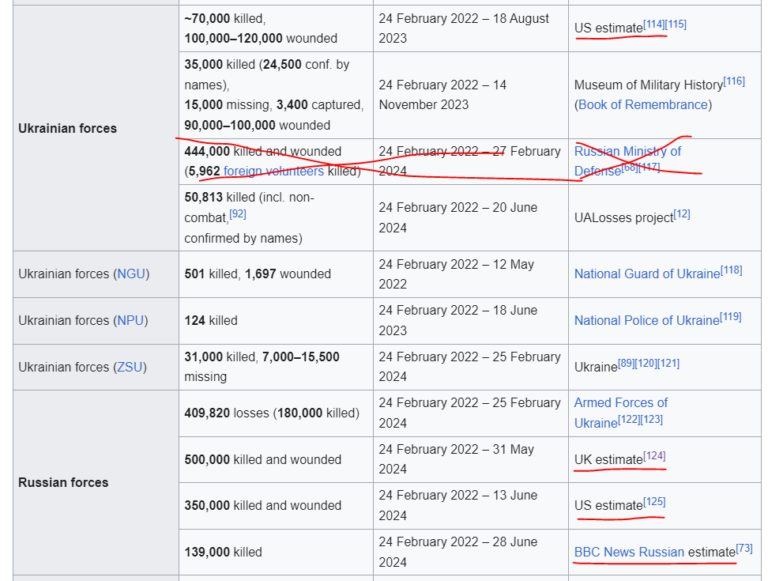
Task: Click the date range ending 14 November 2023
Action: click(471, 95)
